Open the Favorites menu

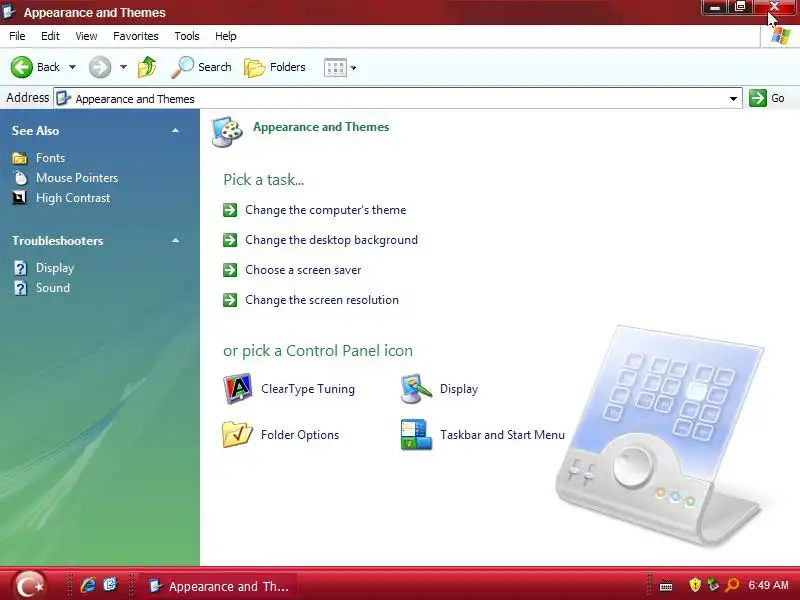coord(136,36)
